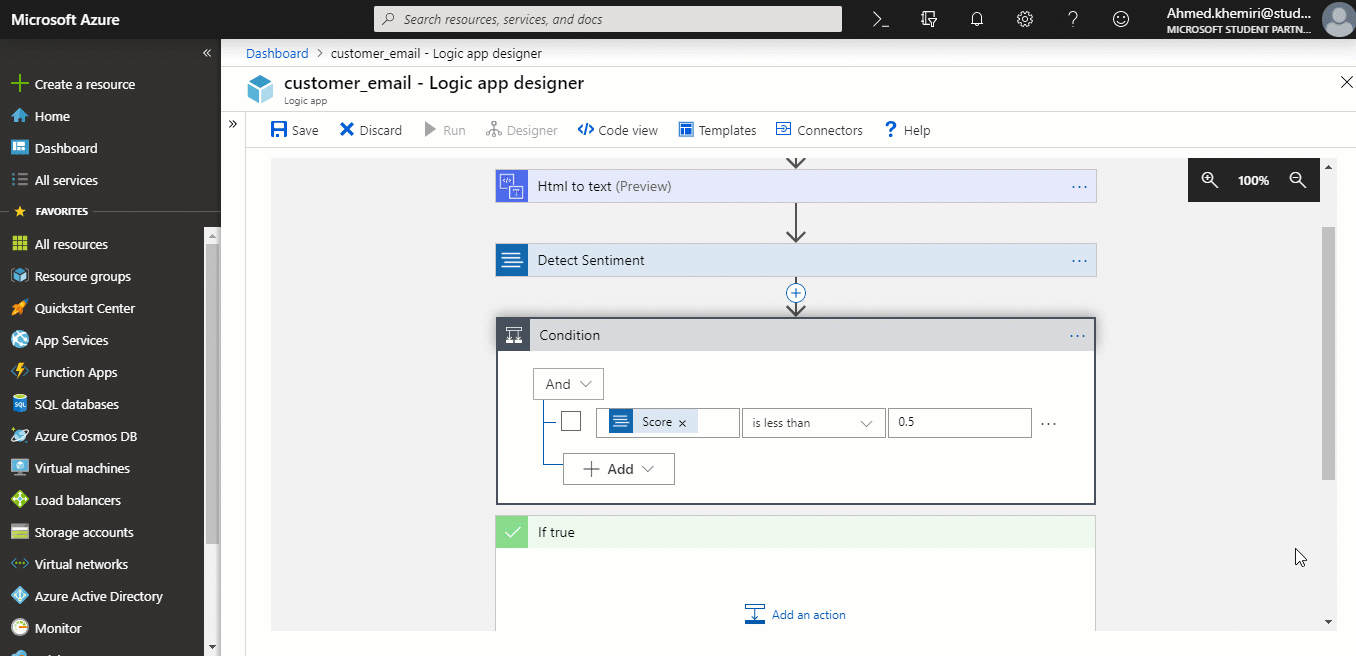Open Directory and subscription filter icon
The image size is (1356, 656).
929,19
